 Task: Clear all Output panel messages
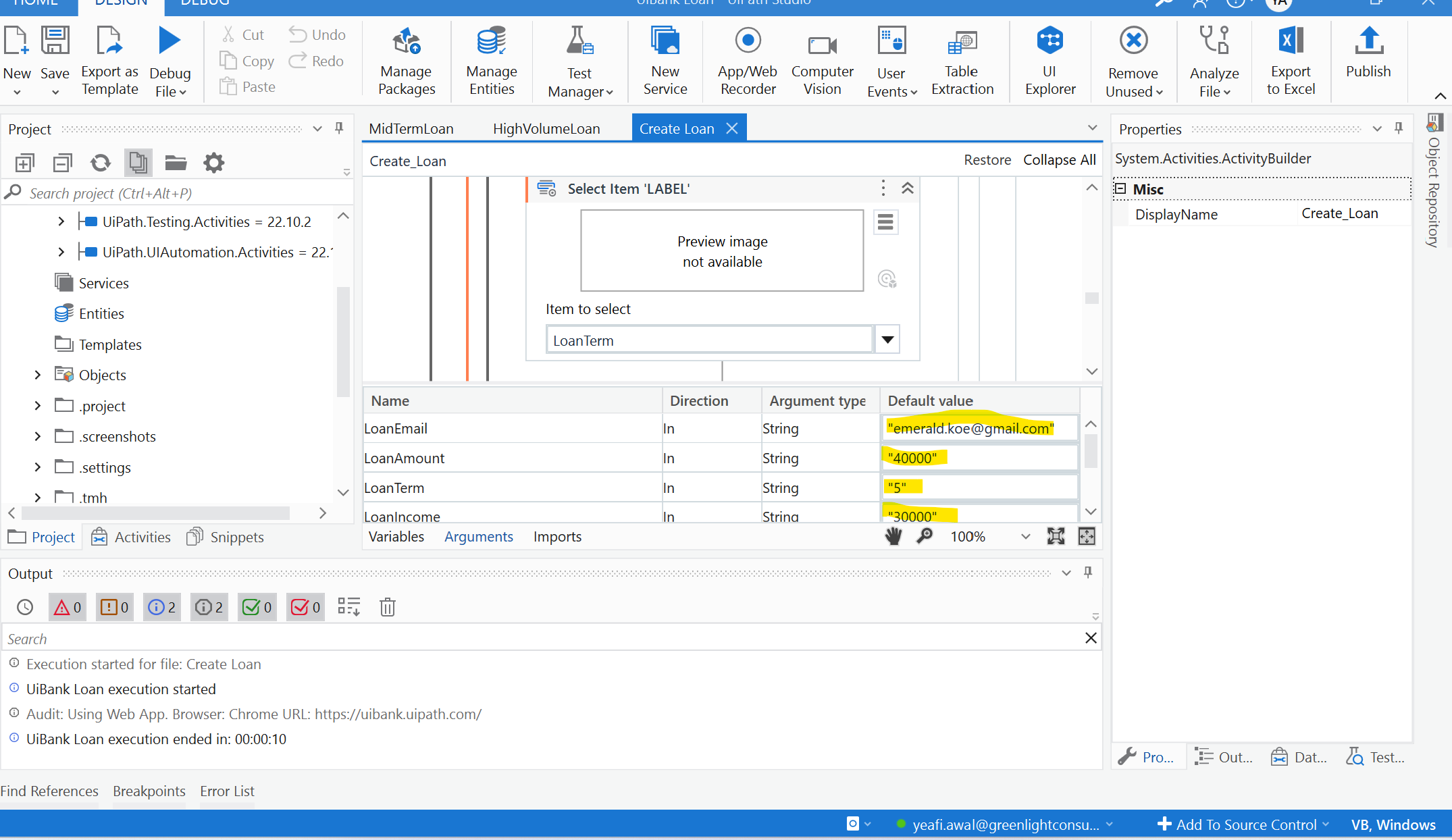click(x=388, y=607)
